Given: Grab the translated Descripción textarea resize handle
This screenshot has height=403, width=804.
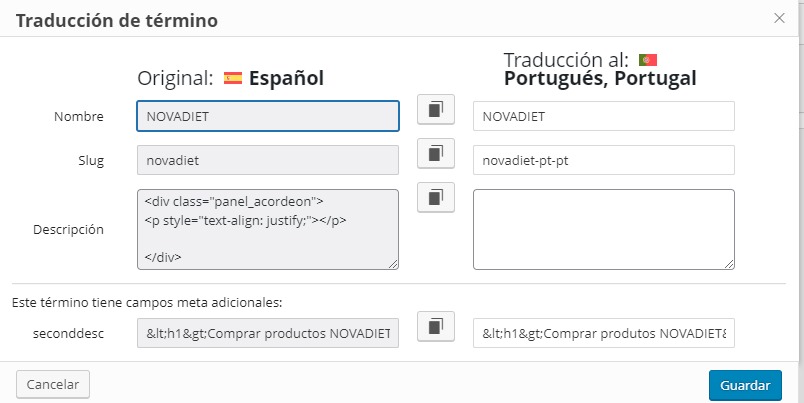Looking at the screenshot, I should tap(729, 263).
